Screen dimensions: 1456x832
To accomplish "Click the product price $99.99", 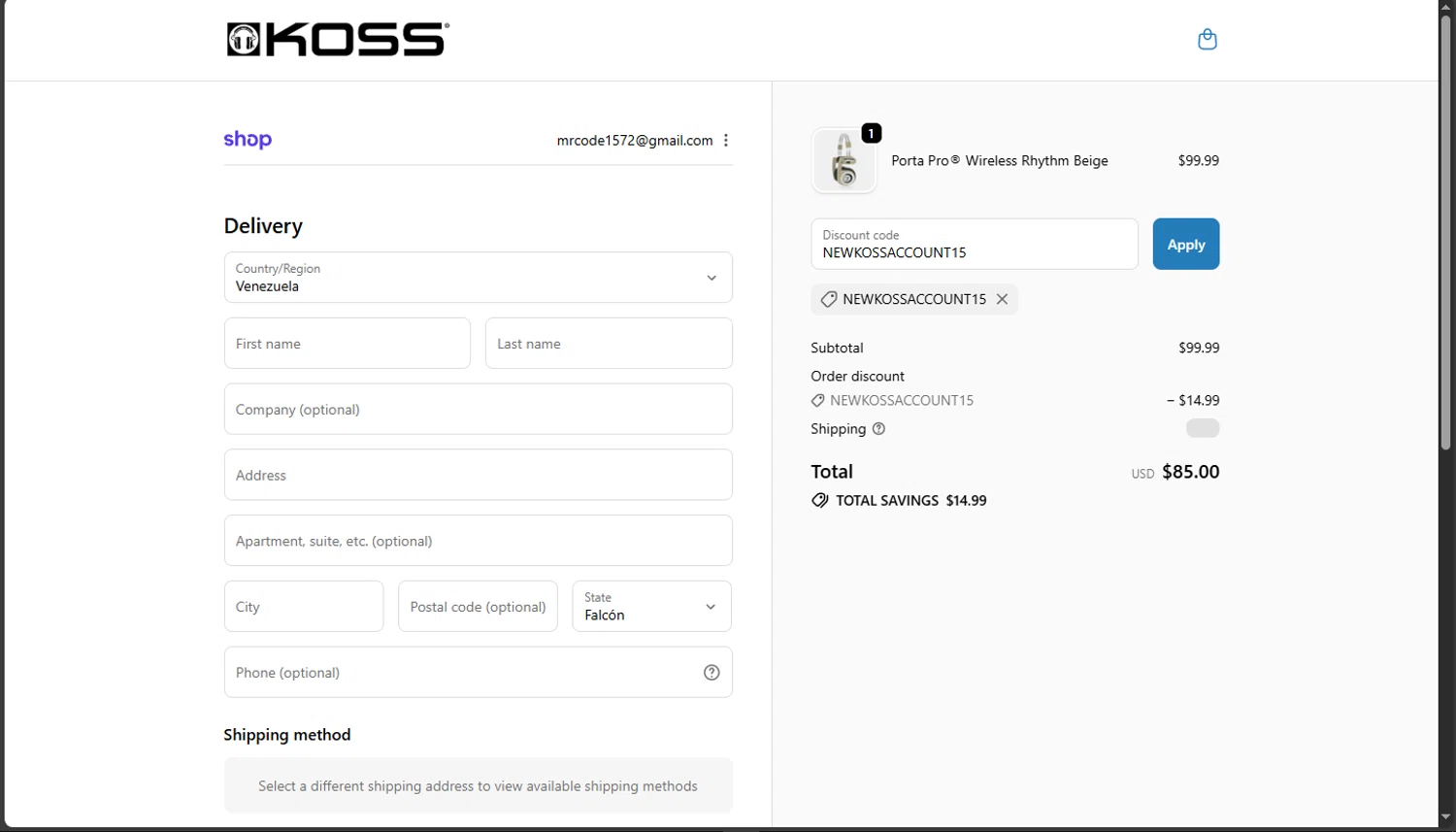I will tap(1199, 161).
